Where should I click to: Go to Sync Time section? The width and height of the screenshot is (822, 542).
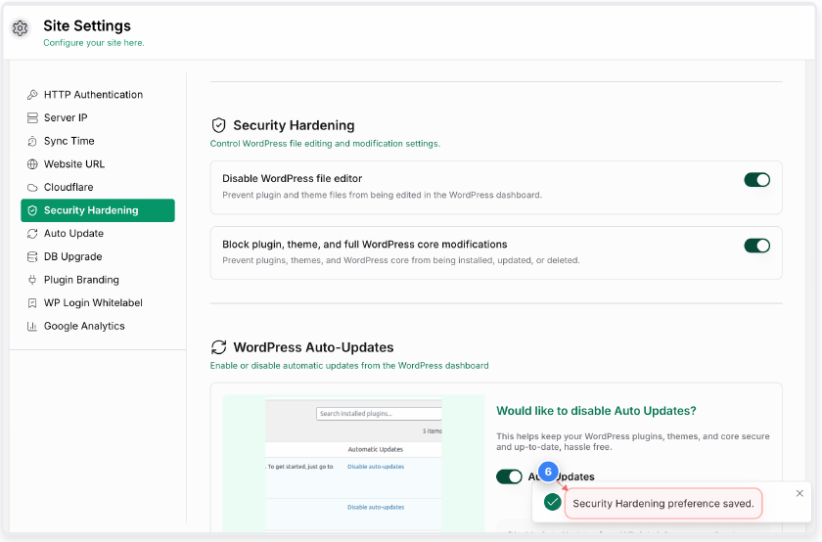[x=98, y=141]
